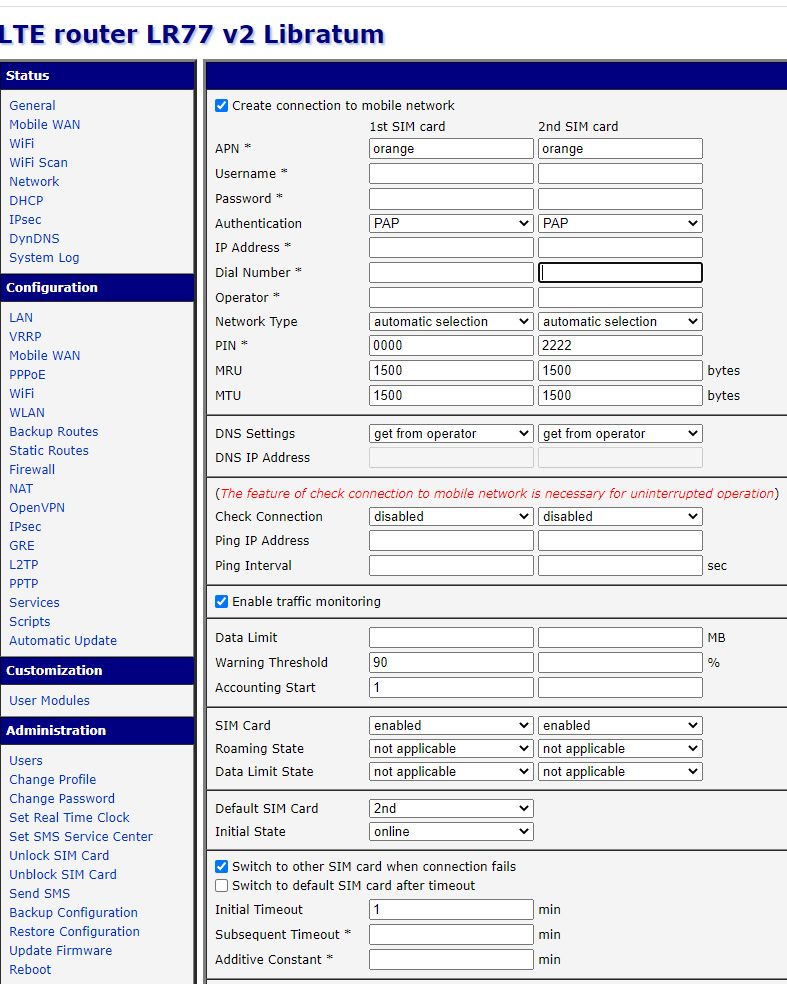
Task: Expand the Initial State dropdown
Action: point(451,831)
